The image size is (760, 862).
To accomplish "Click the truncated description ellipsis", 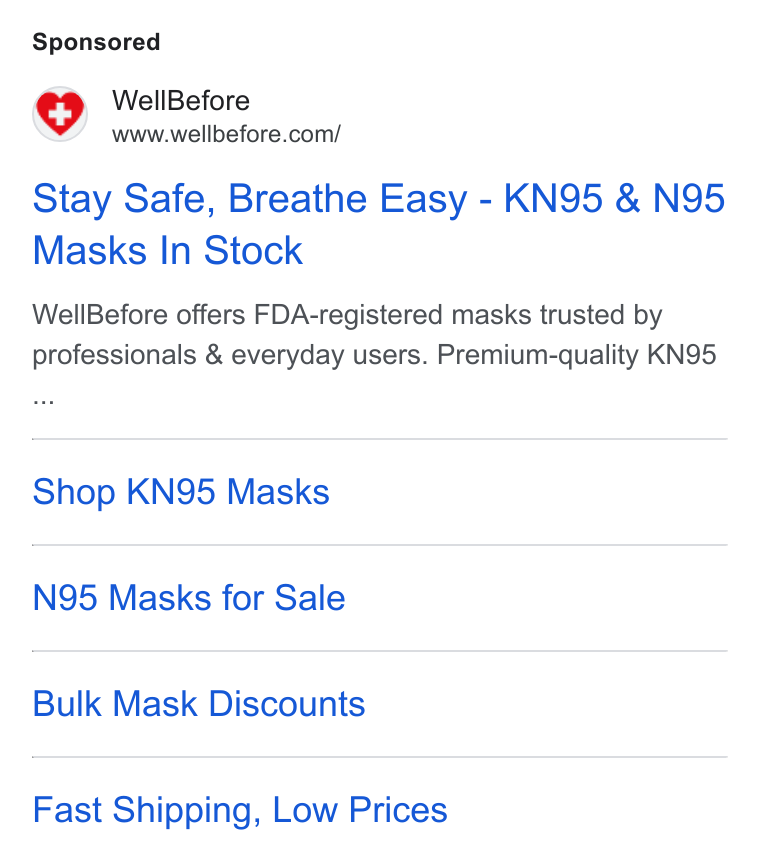I will pos(43,400).
